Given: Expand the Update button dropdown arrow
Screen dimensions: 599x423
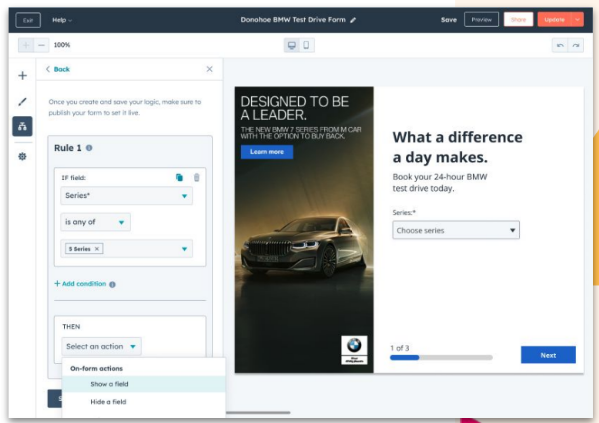Looking at the screenshot, I should tap(577, 19).
